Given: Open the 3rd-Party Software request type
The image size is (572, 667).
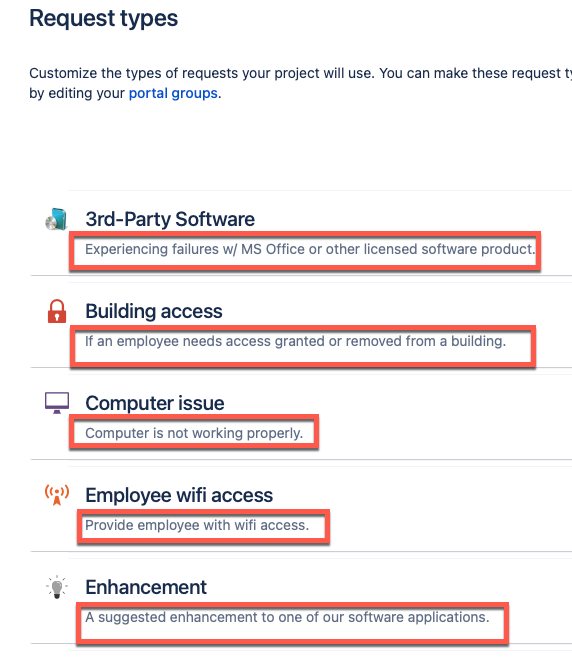Looking at the screenshot, I should click(170, 219).
